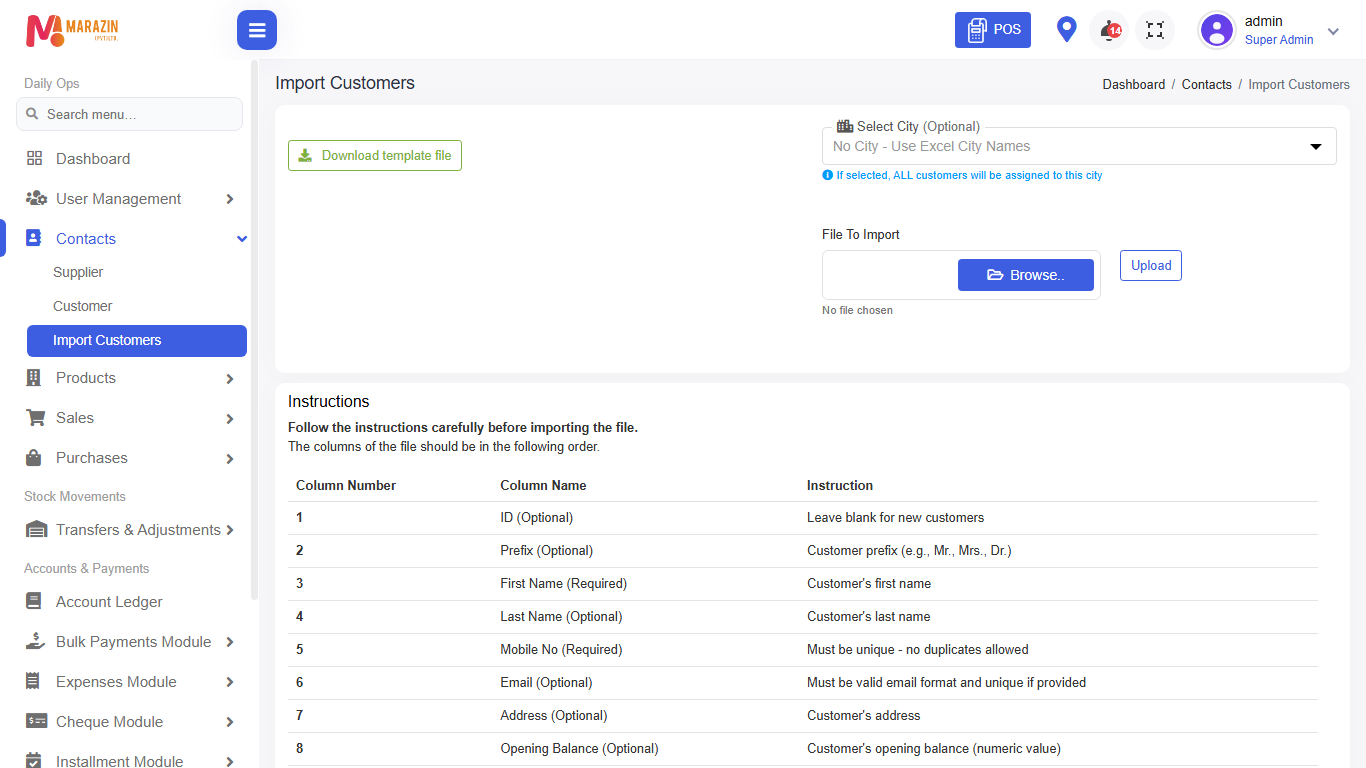The height and width of the screenshot is (768, 1366).
Task: Expand Sales submenu chevron
Action: (230, 419)
